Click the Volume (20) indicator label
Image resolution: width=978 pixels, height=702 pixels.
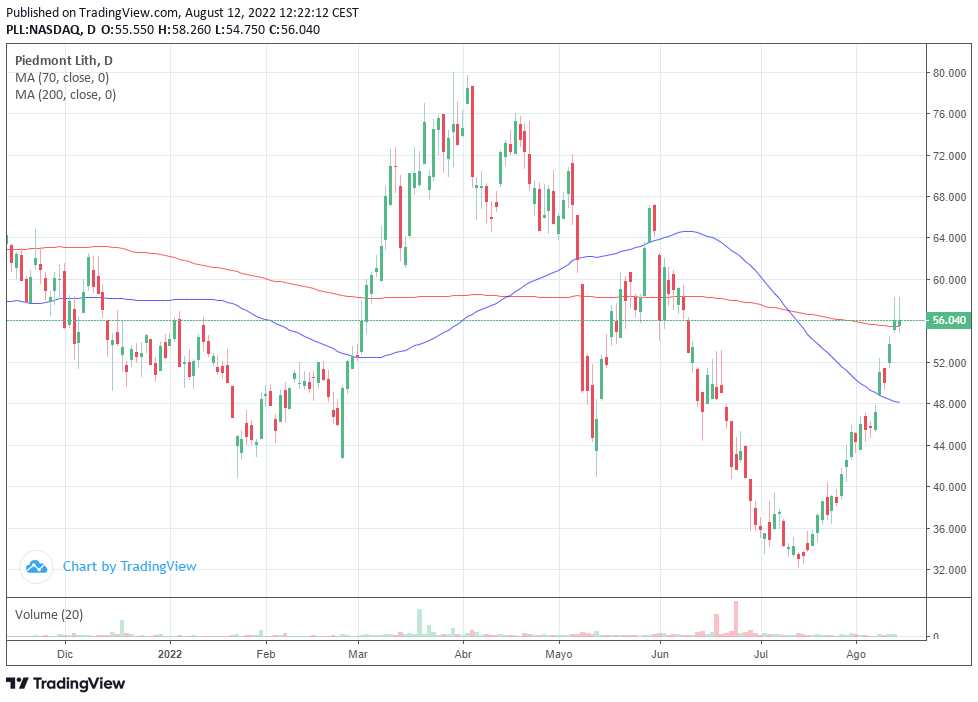tap(49, 615)
